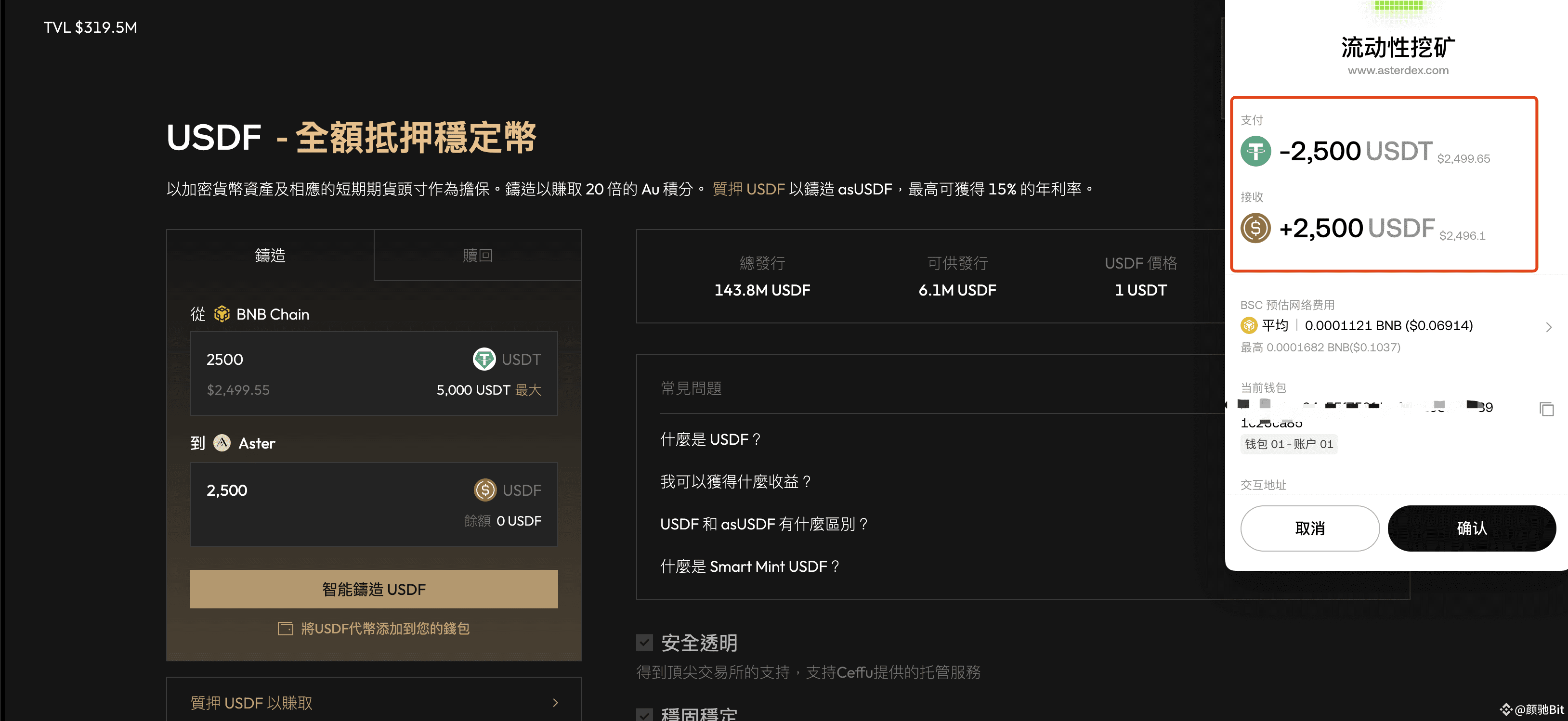
Task: Click the 餘額 0 USDF balance text
Action: [x=503, y=521]
